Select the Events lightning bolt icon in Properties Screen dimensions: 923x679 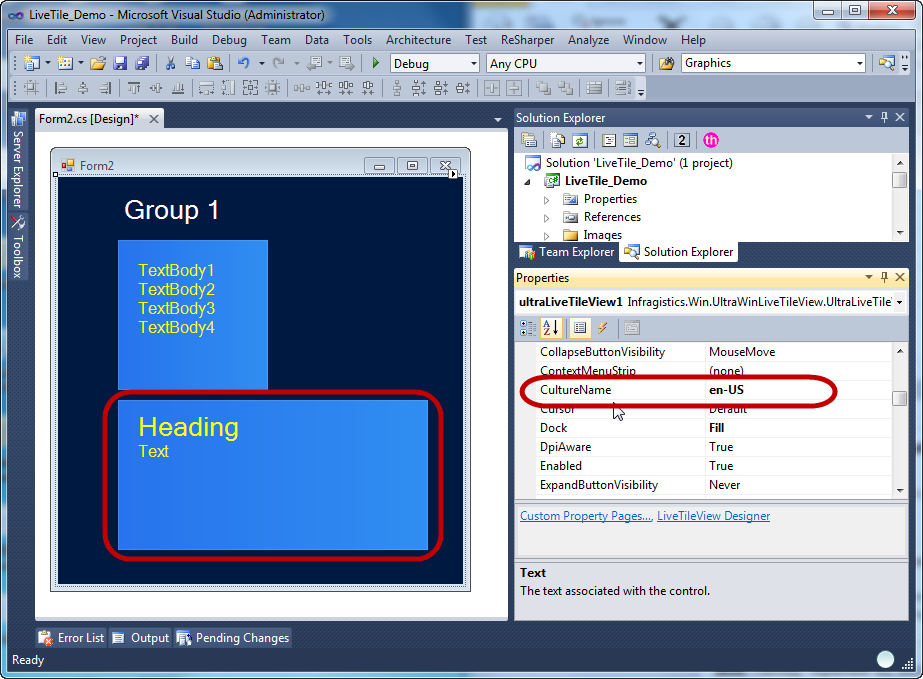coord(601,328)
